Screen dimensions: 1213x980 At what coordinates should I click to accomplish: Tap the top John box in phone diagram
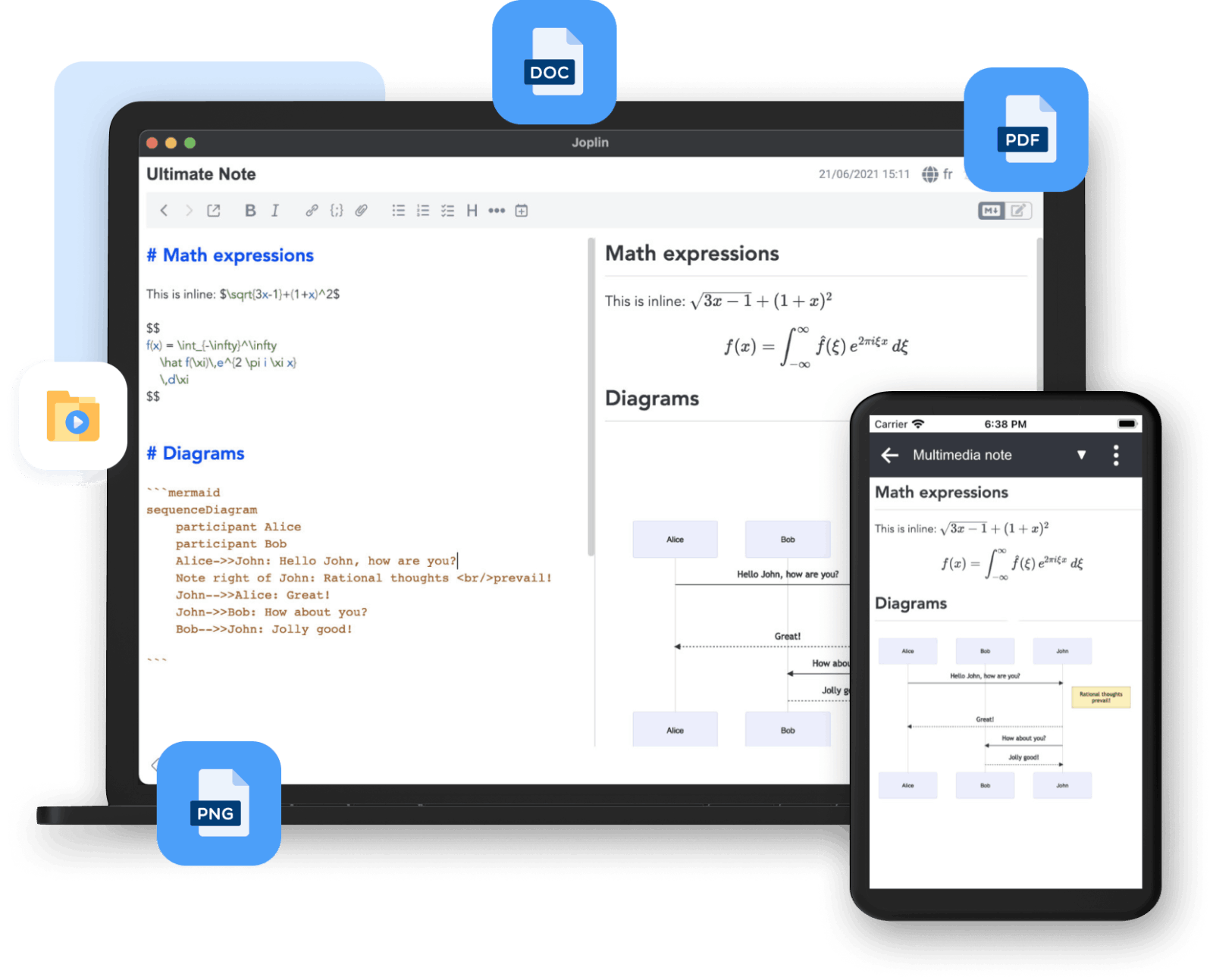click(x=1062, y=651)
